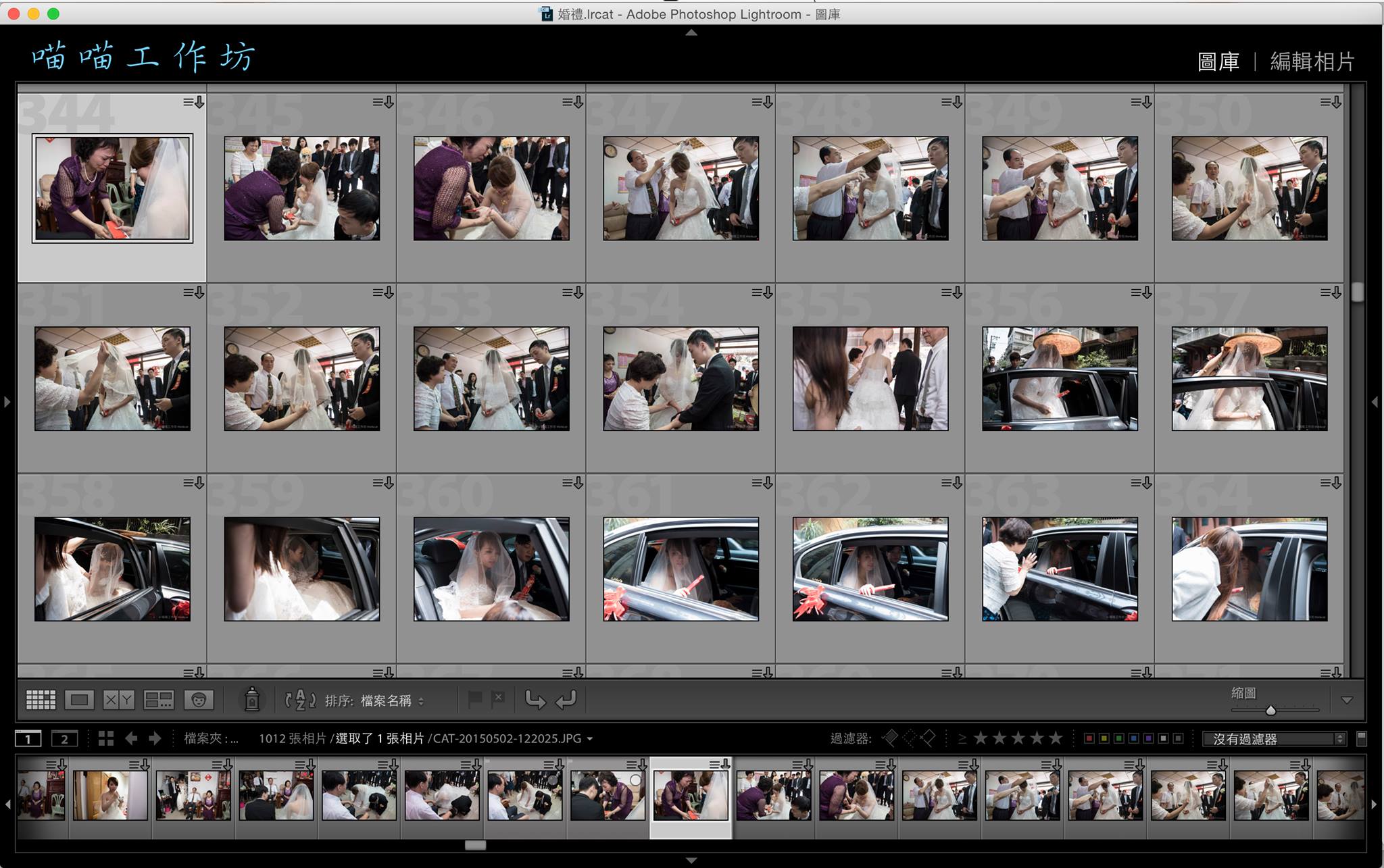This screenshot has height=868, width=1384.
Task: Open the People face view
Action: (199, 700)
